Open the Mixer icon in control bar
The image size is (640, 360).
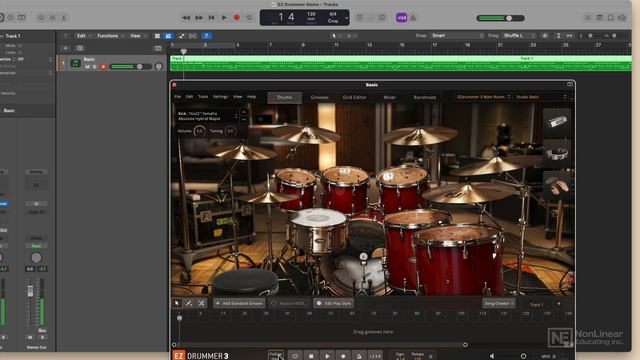point(52,18)
